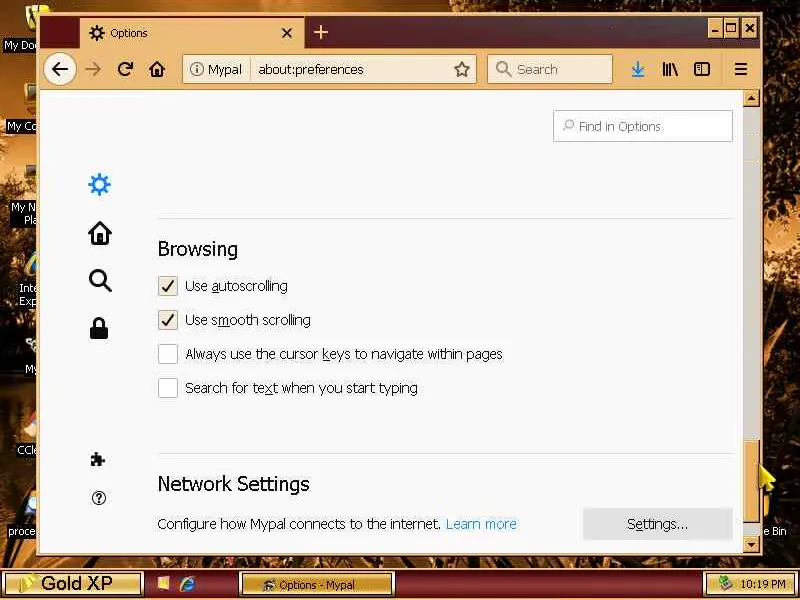Select Options - Mypal taskbar button
Screen dimensions: 800x600
coord(316,585)
